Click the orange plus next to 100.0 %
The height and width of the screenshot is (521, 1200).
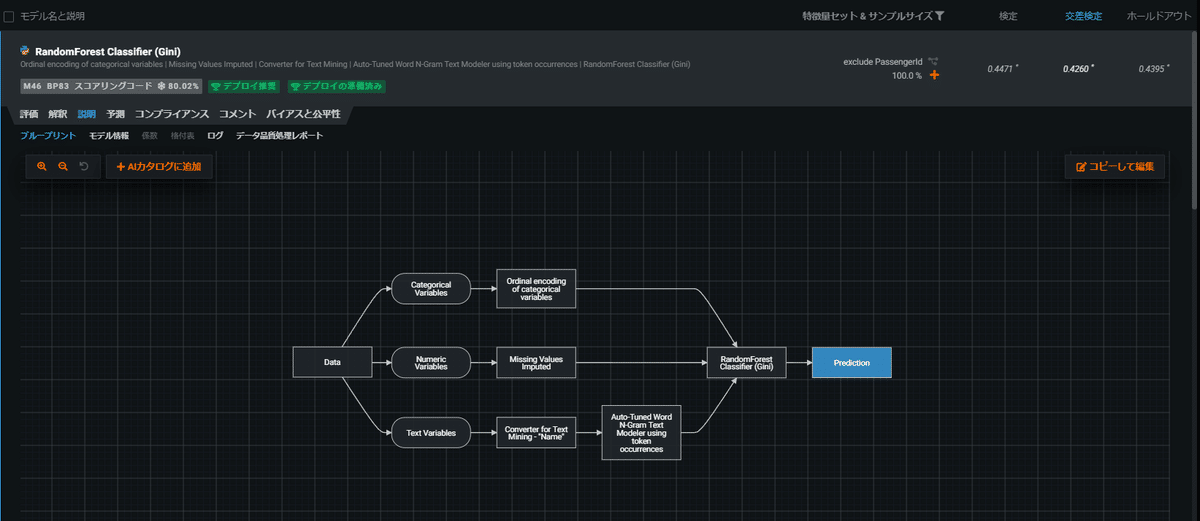tap(934, 75)
